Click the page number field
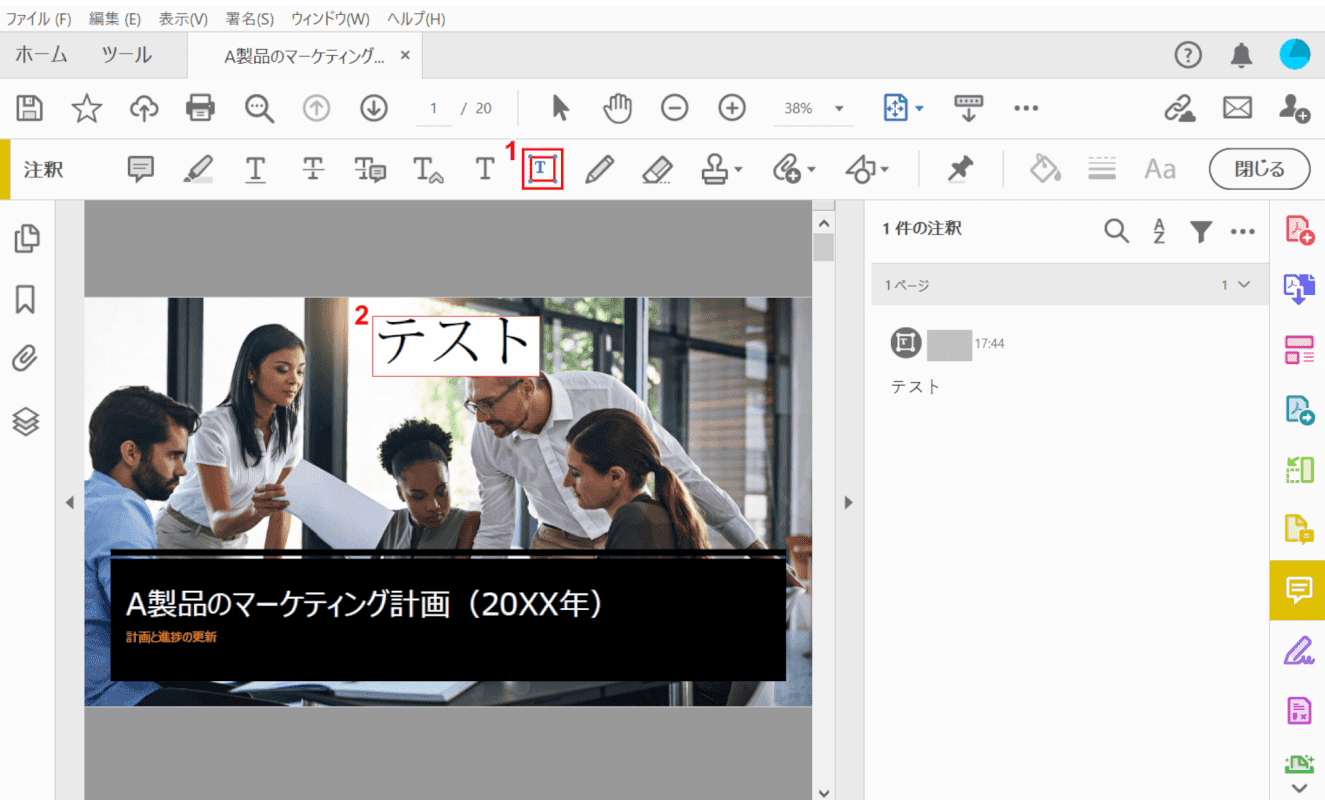Viewport: 1325px width, 800px height. point(434,108)
